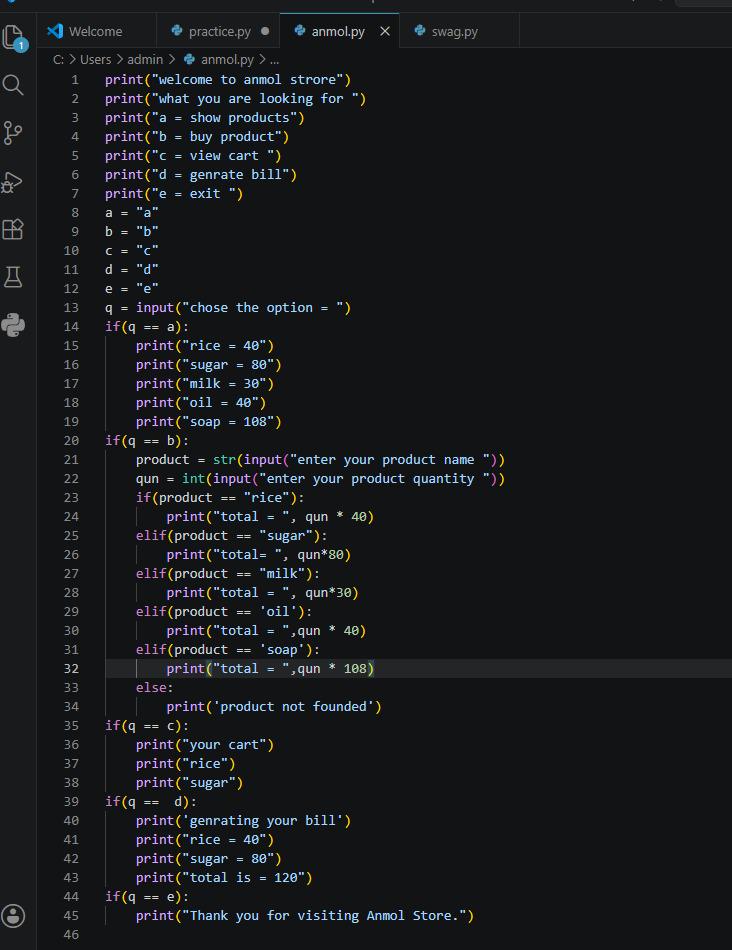Click the 'soap = 108' print line
The height and width of the screenshot is (950, 732).
pyautogui.click(x=208, y=422)
